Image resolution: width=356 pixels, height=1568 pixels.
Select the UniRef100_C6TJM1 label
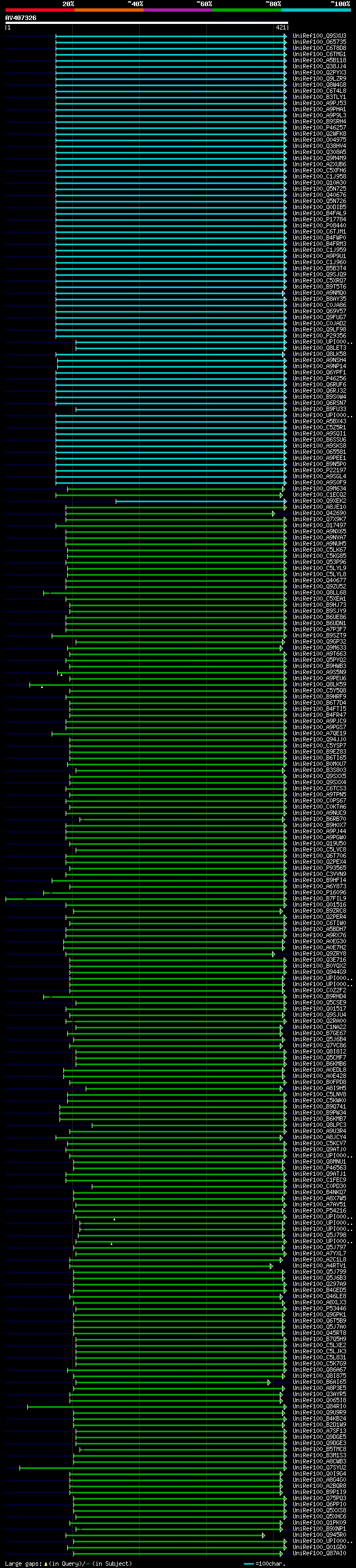pos(319,231)
